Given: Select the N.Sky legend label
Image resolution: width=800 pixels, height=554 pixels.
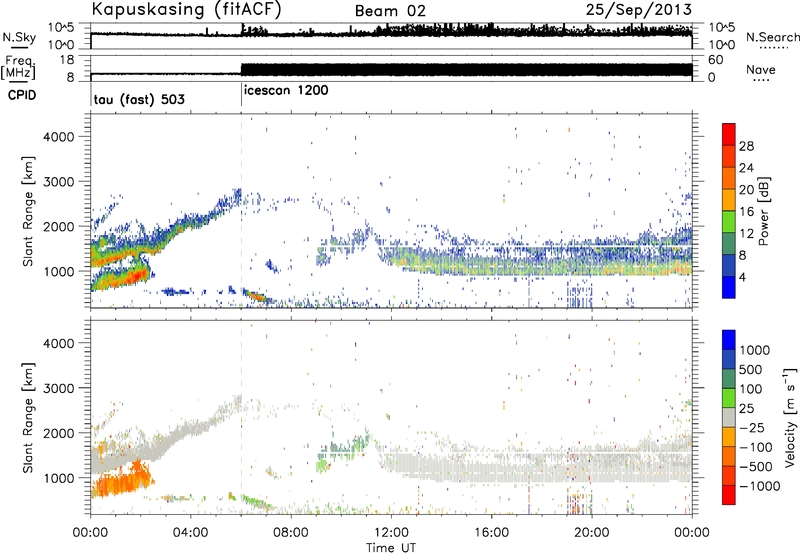Looking at the screenshot, I should tap(19, 37).
